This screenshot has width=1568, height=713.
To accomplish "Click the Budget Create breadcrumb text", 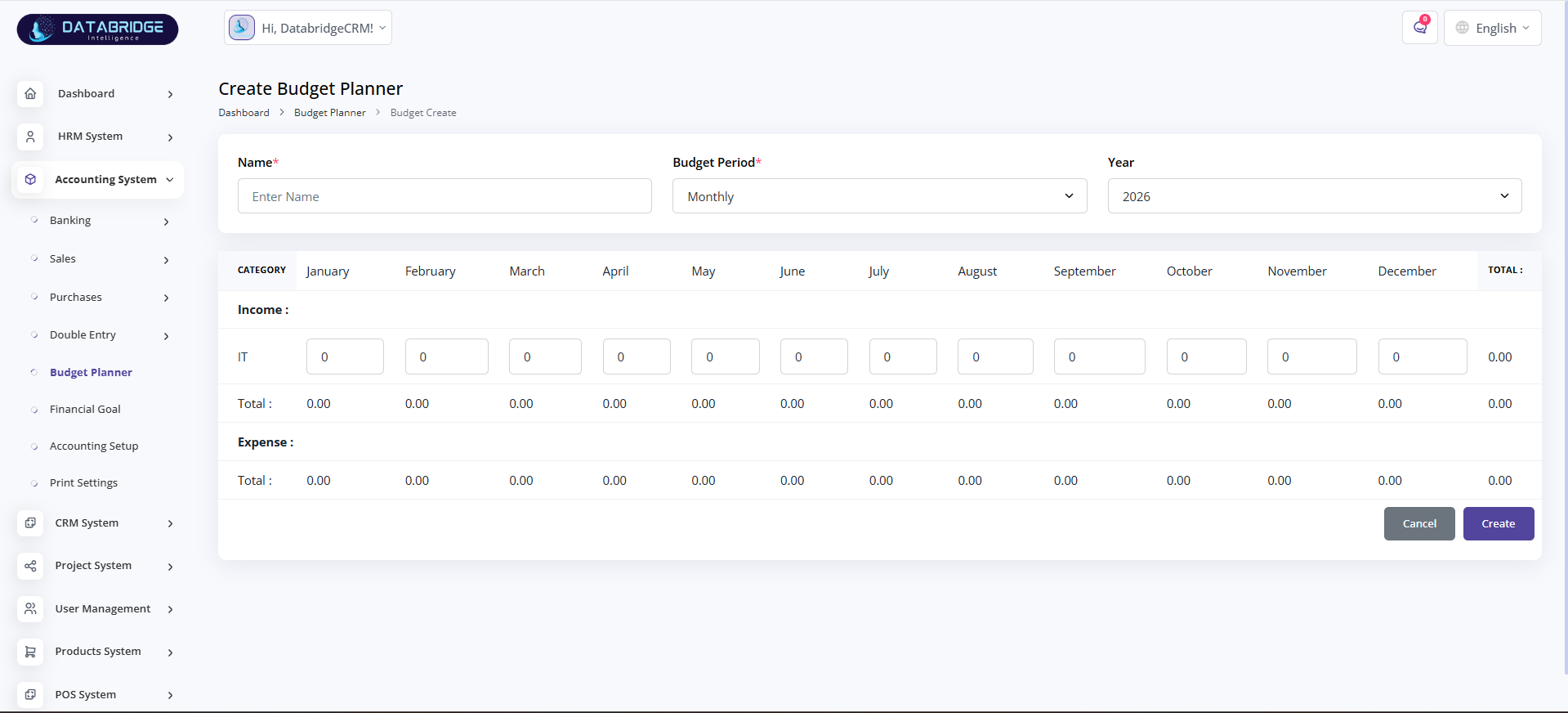I will 423,113.
